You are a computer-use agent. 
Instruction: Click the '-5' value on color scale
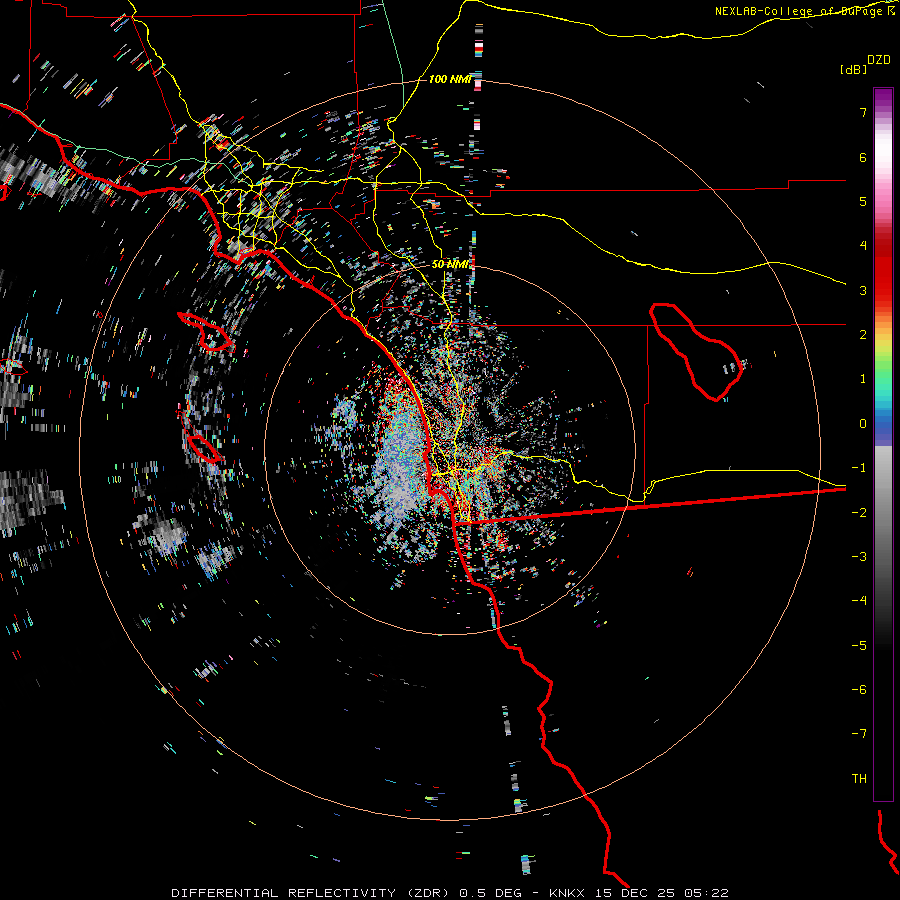(x=859, y=646)
